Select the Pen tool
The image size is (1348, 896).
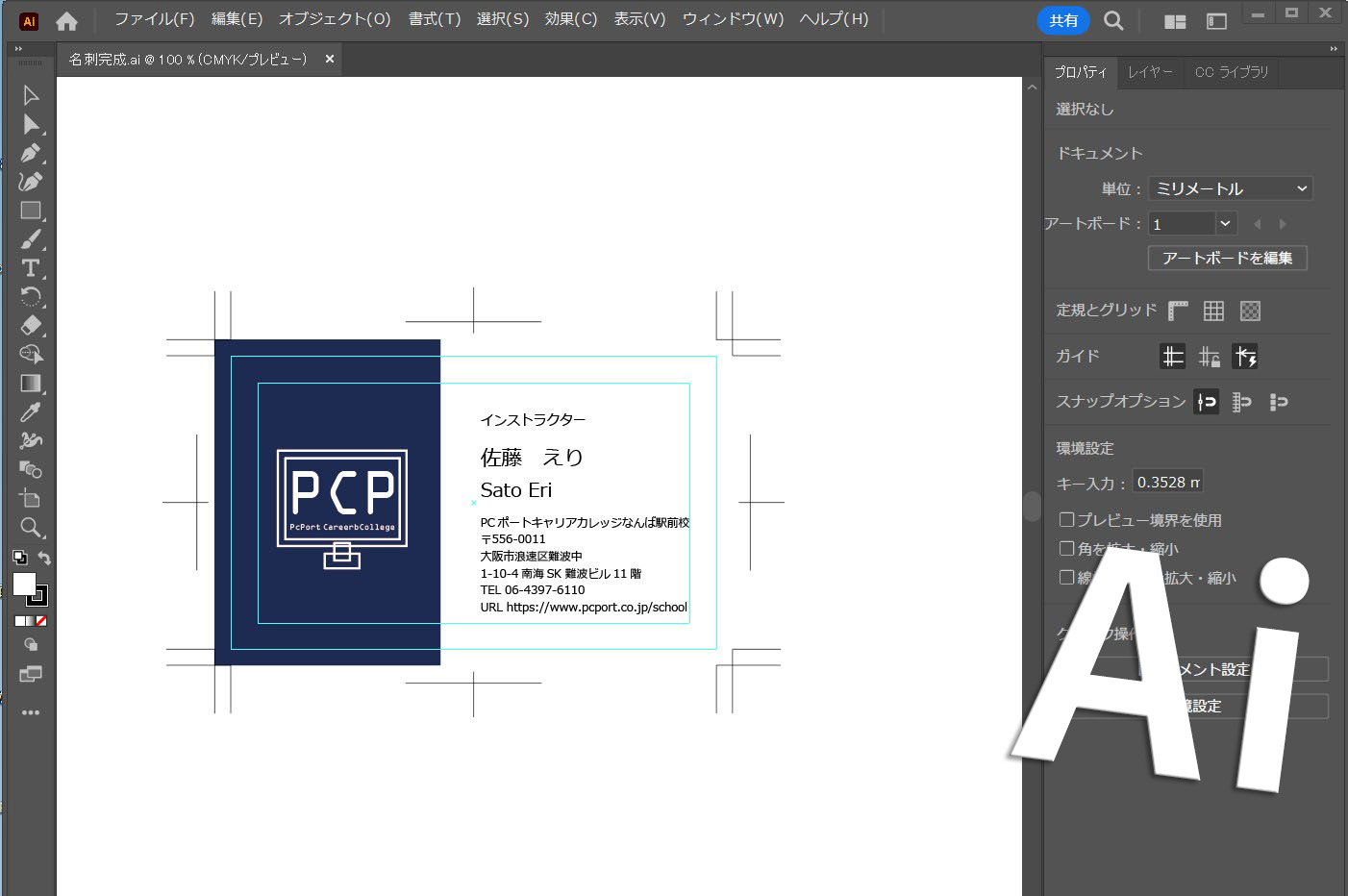[x=31, y=153]
